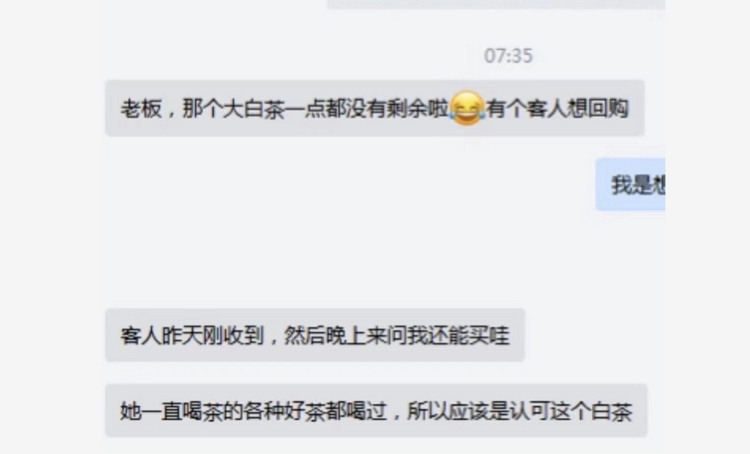Click the word 白茶 ending the last message
This screenshot has height=454, width=750.
612,411
